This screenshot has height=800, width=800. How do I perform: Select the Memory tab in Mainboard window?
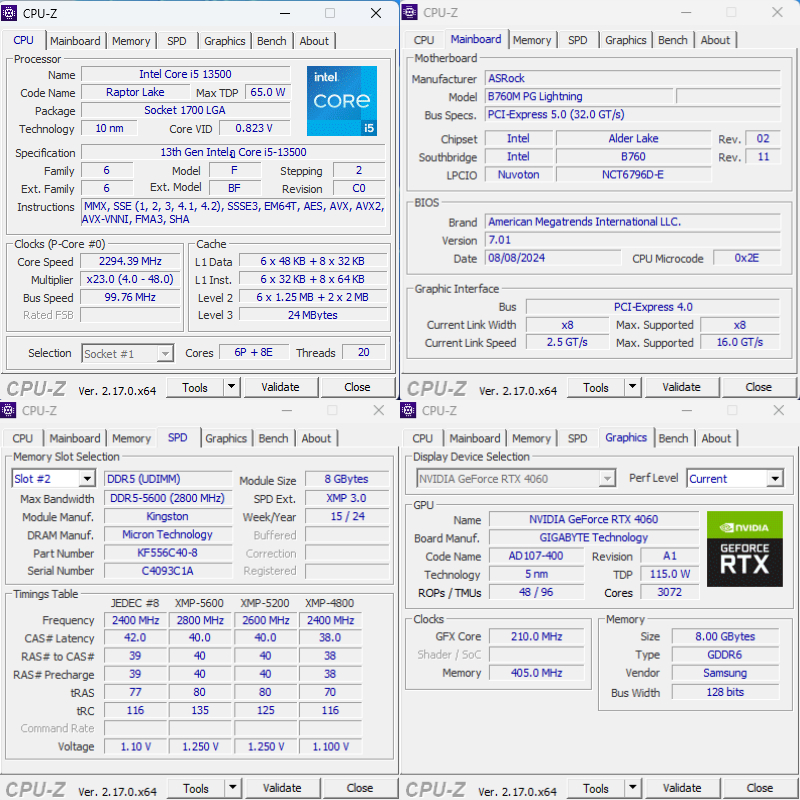tap(532, 40)
